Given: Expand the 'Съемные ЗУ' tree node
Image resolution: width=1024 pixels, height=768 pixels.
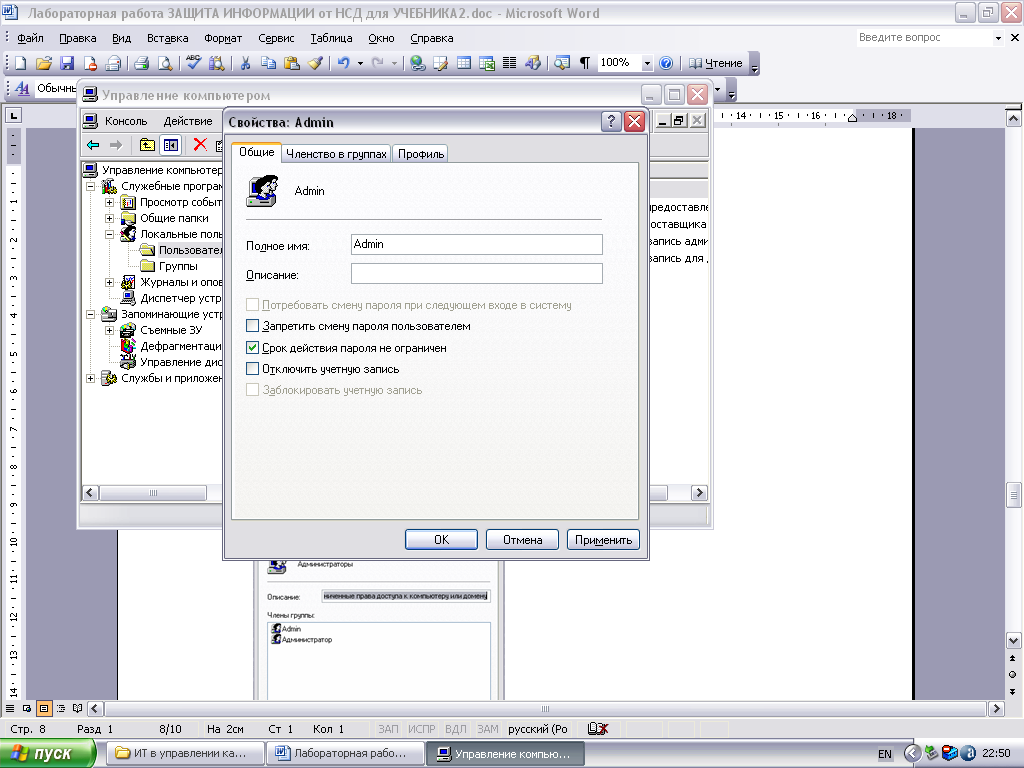Looking at the screenshot, I should 110,330.
